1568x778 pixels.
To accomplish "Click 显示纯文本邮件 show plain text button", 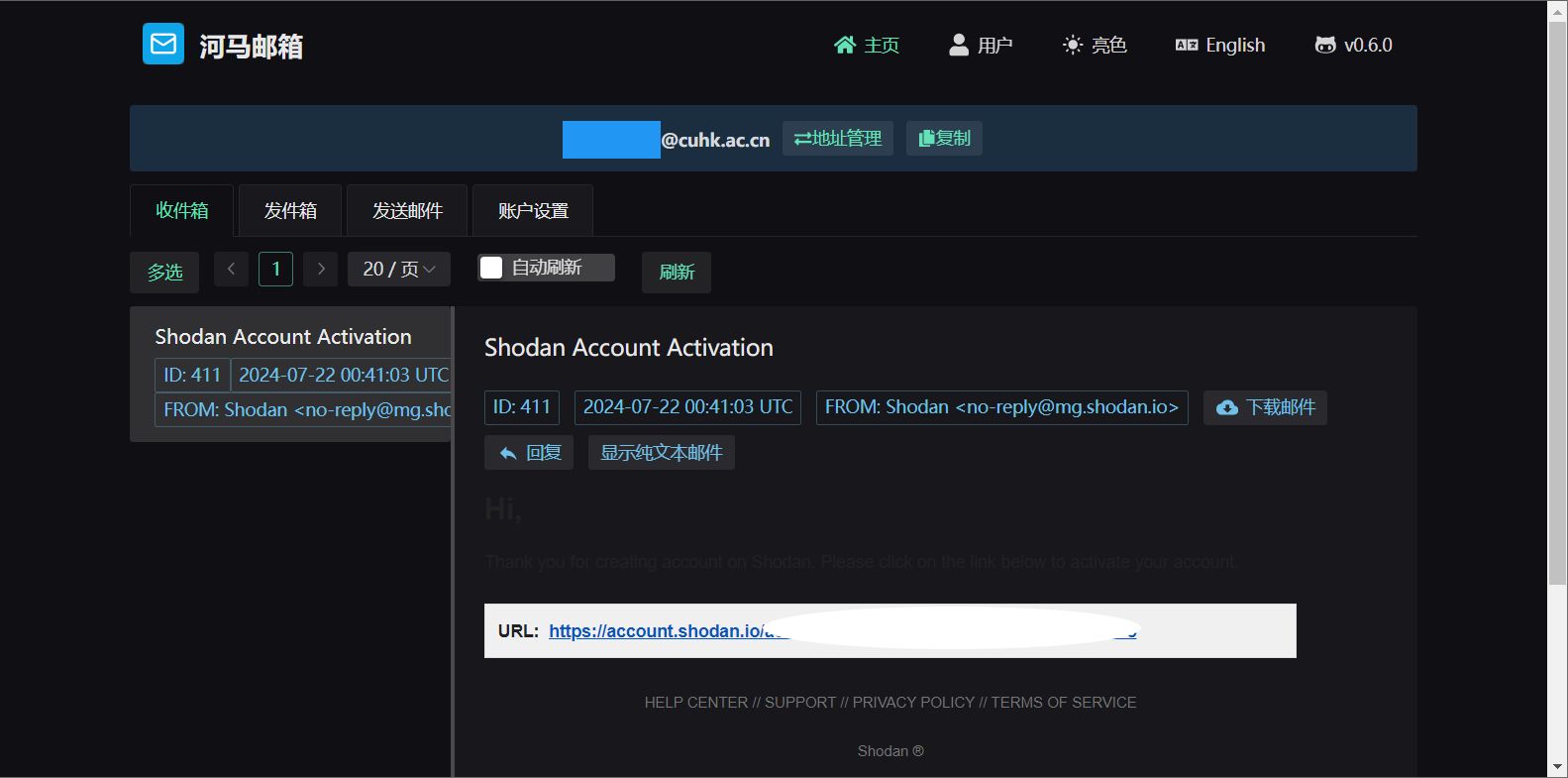I will click(662, 453).
